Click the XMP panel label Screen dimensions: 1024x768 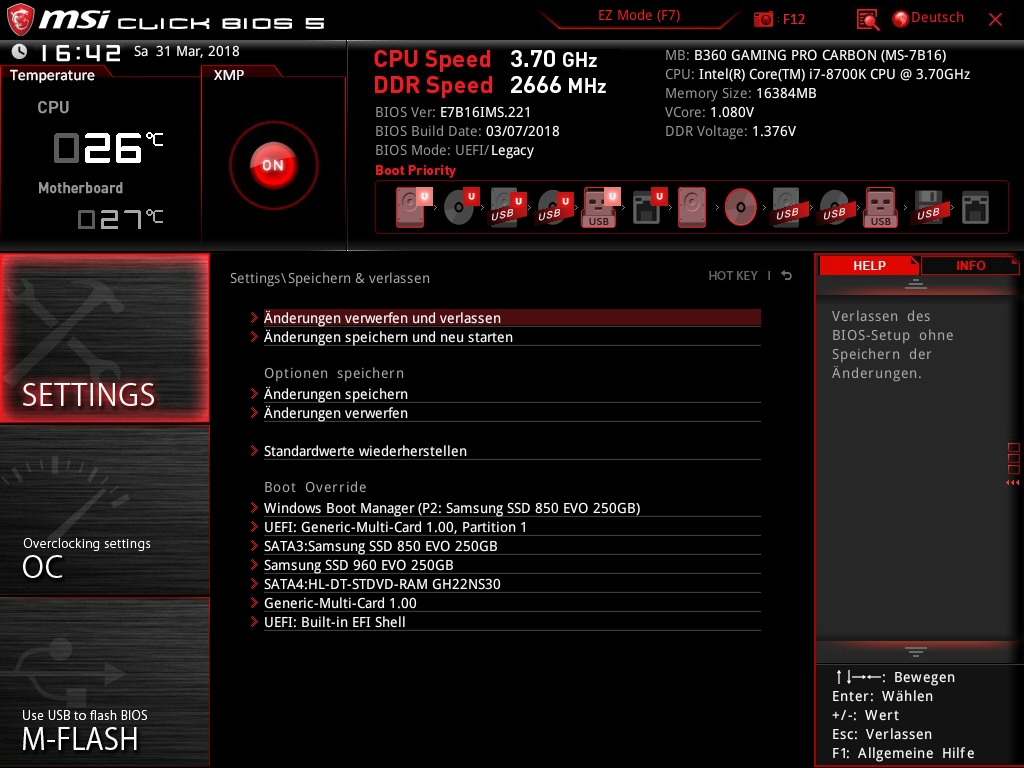(x=229, y=75)
